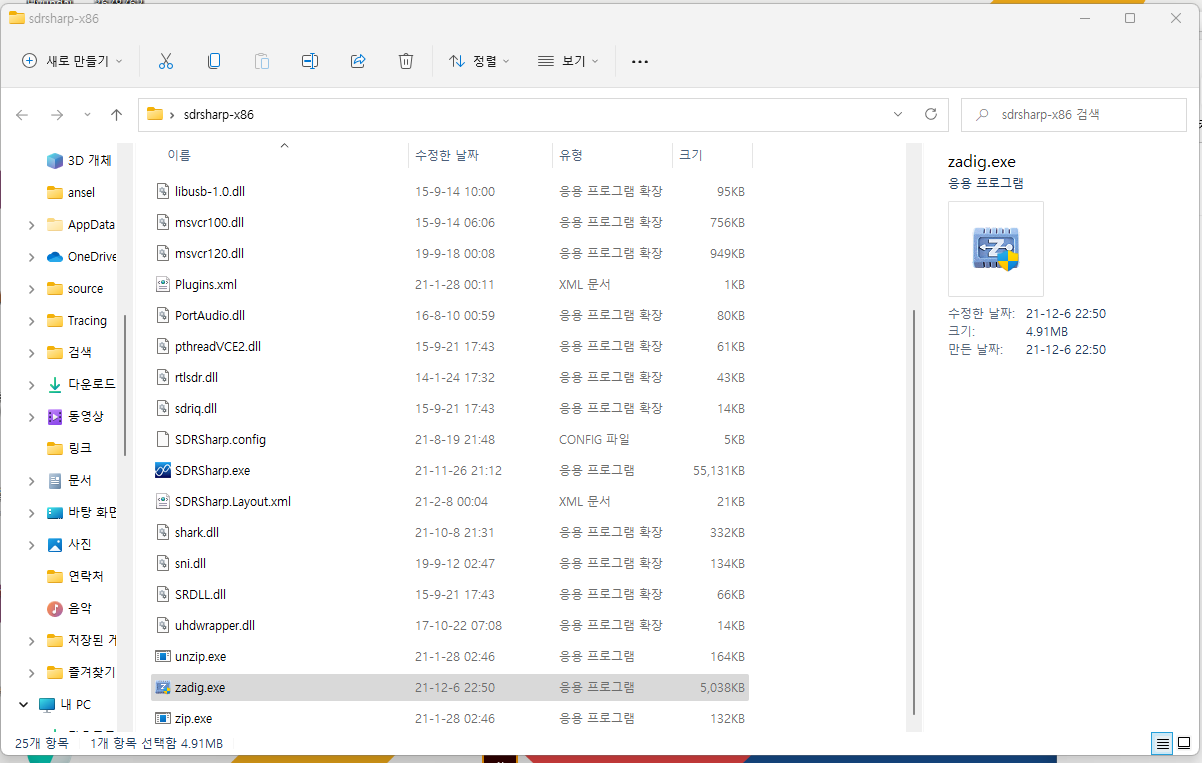
Task: Open recent locations chevron next to forward arrow
Action: [87, 115]
